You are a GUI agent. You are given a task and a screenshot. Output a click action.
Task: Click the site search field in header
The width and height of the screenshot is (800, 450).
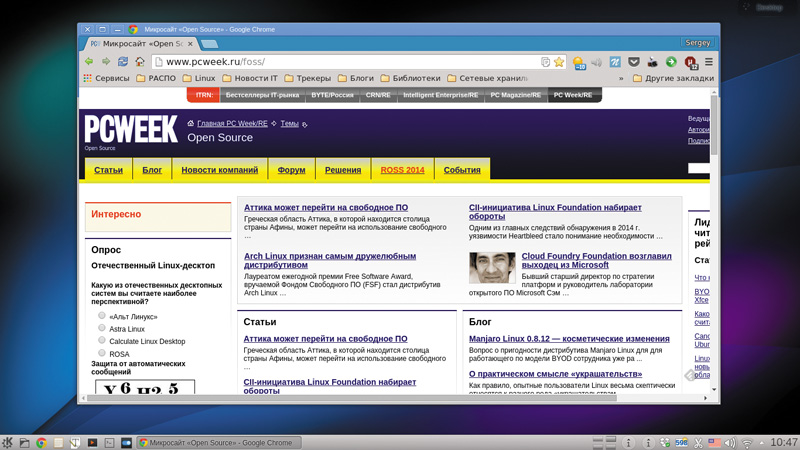698,168
